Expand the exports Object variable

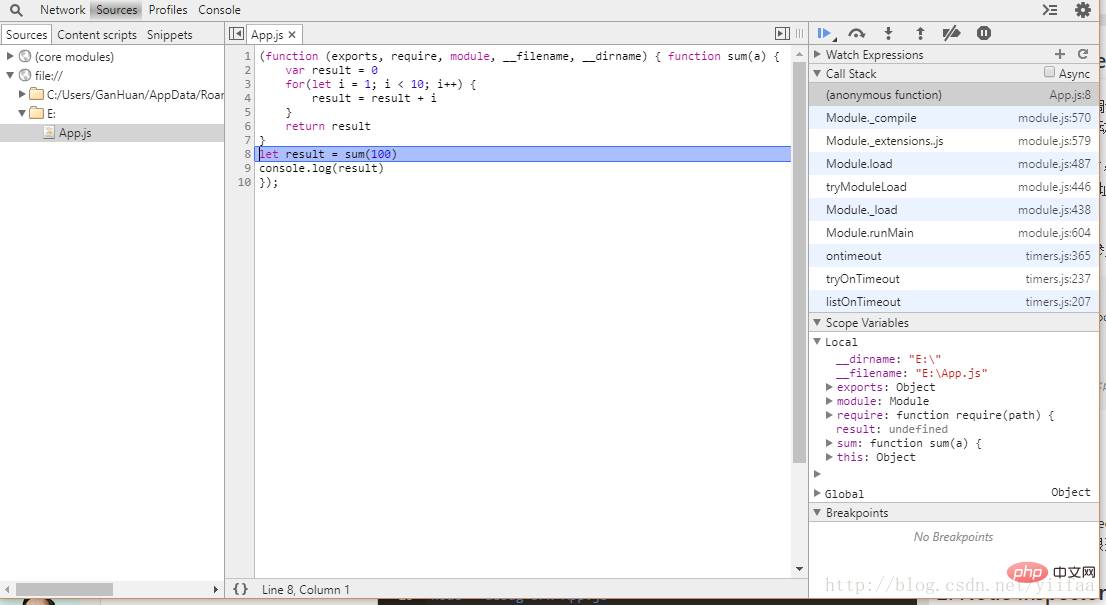[830, 387]
